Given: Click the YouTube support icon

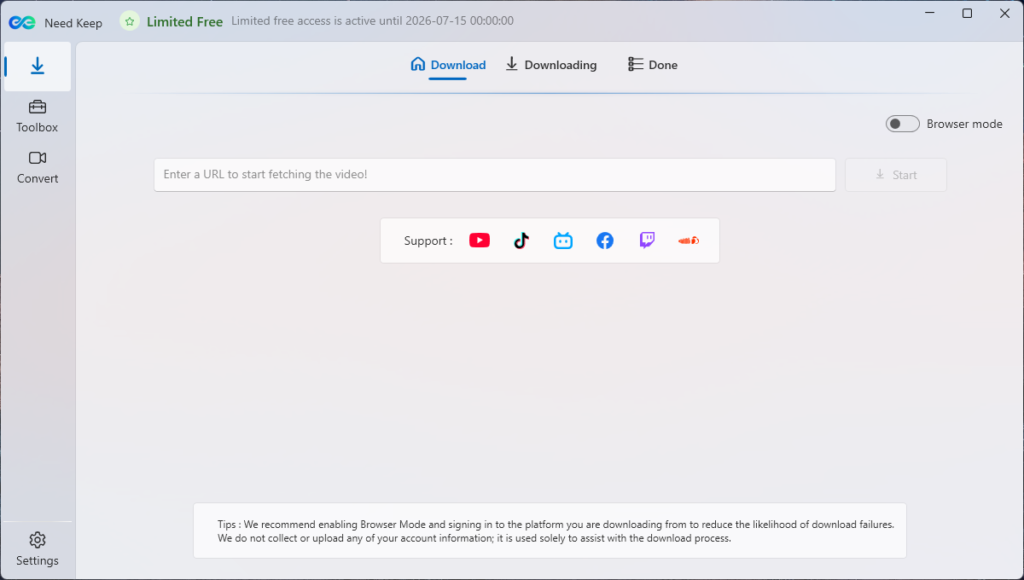Looking at the screenshot, I should tap(479, 240).
